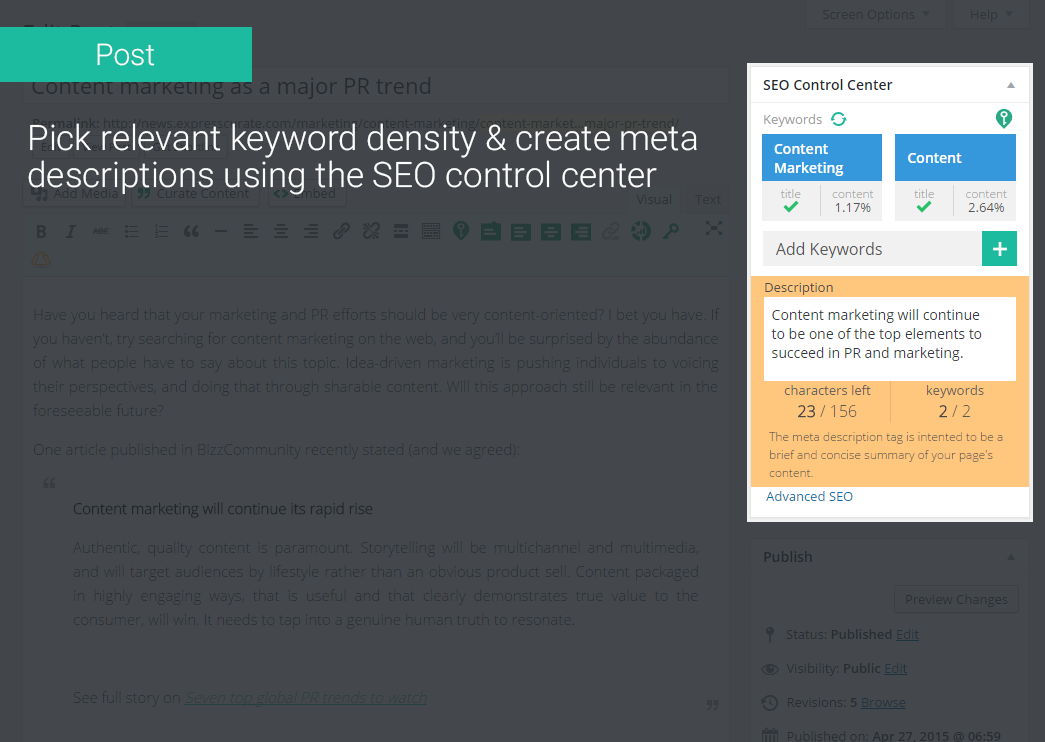Focus the Add Keywords input field

point(872,249)
